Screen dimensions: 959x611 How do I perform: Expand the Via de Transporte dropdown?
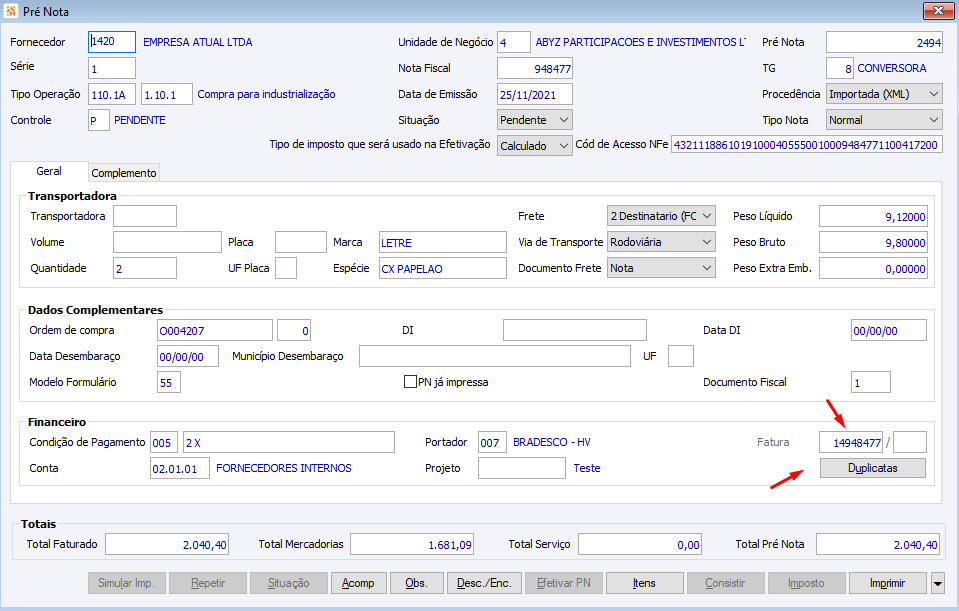[x=661, y=242]
